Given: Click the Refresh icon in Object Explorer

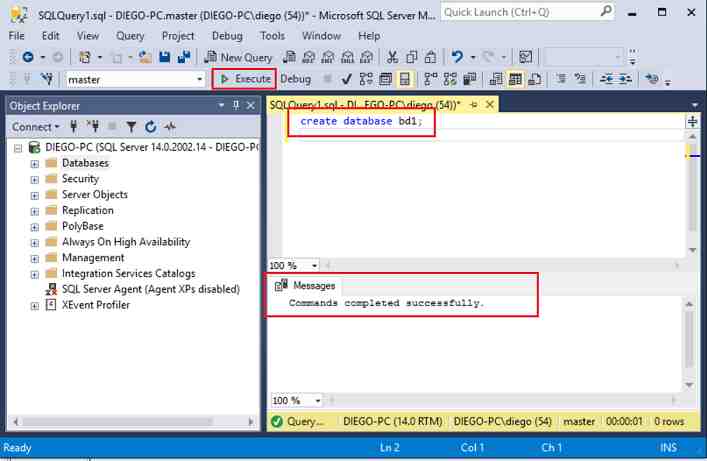Looking at the screenshot, I should (151, 127).
